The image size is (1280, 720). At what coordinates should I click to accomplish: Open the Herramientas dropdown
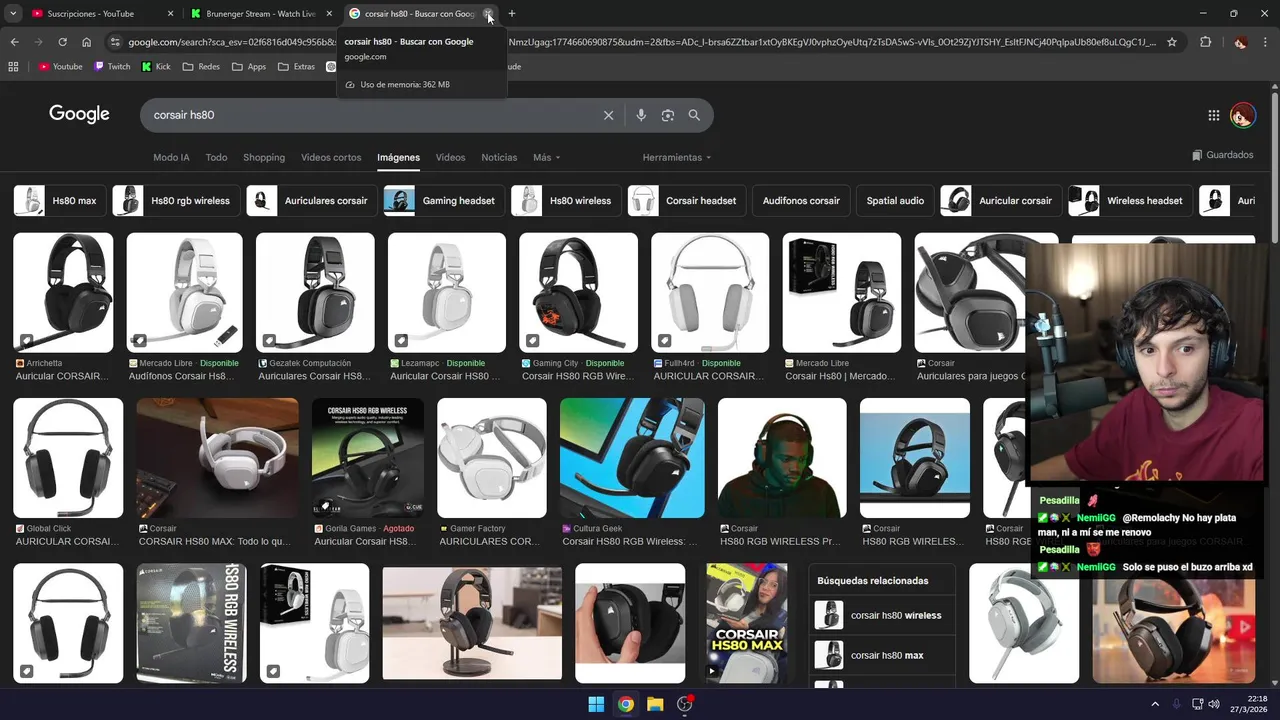(677, 157)
